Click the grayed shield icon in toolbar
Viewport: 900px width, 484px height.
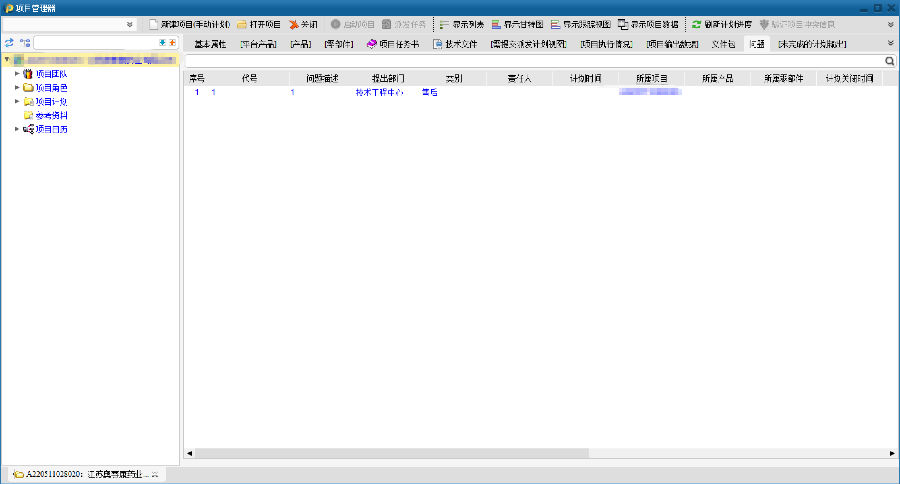point(764,25)
